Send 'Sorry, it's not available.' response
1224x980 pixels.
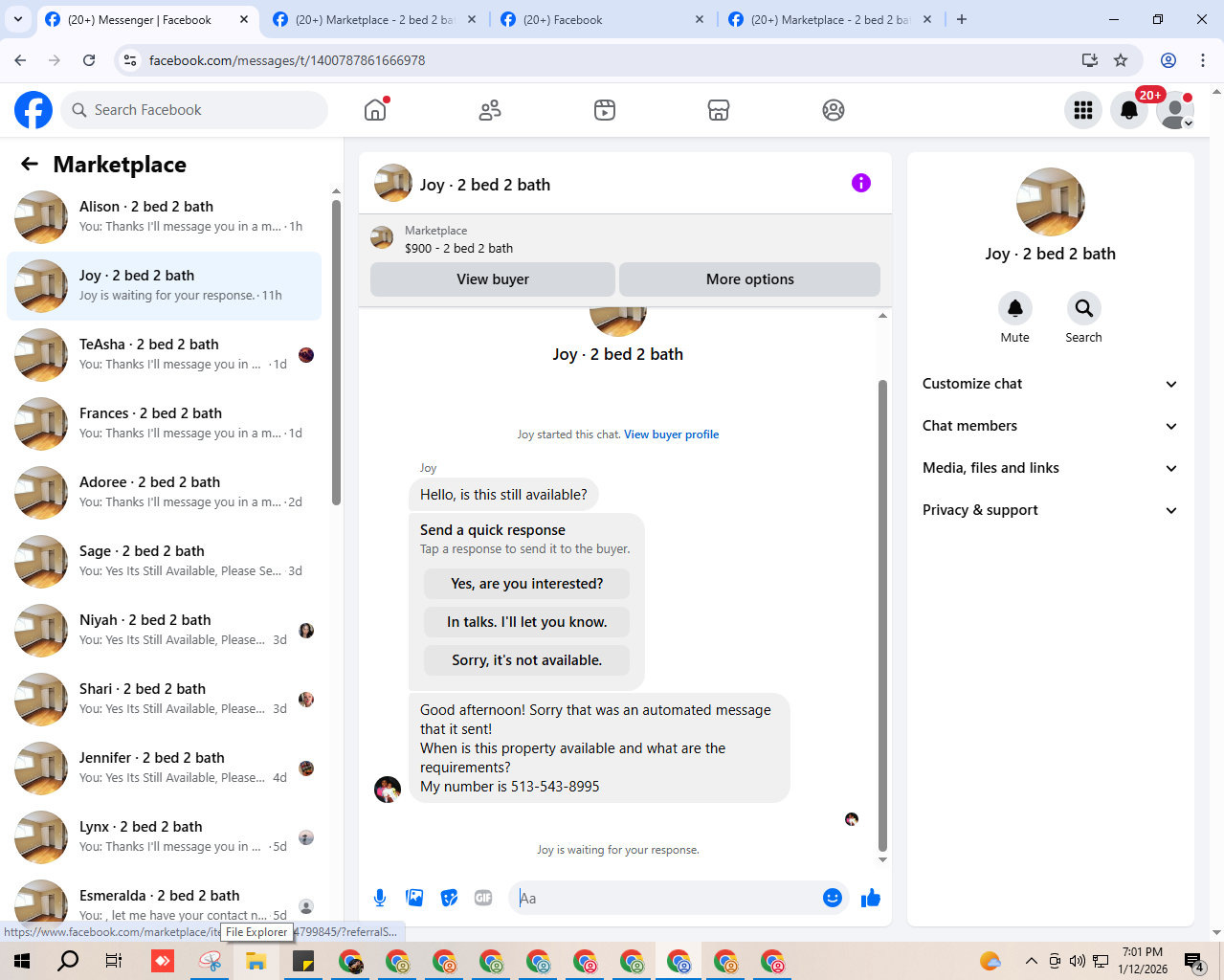coord(526,660)
